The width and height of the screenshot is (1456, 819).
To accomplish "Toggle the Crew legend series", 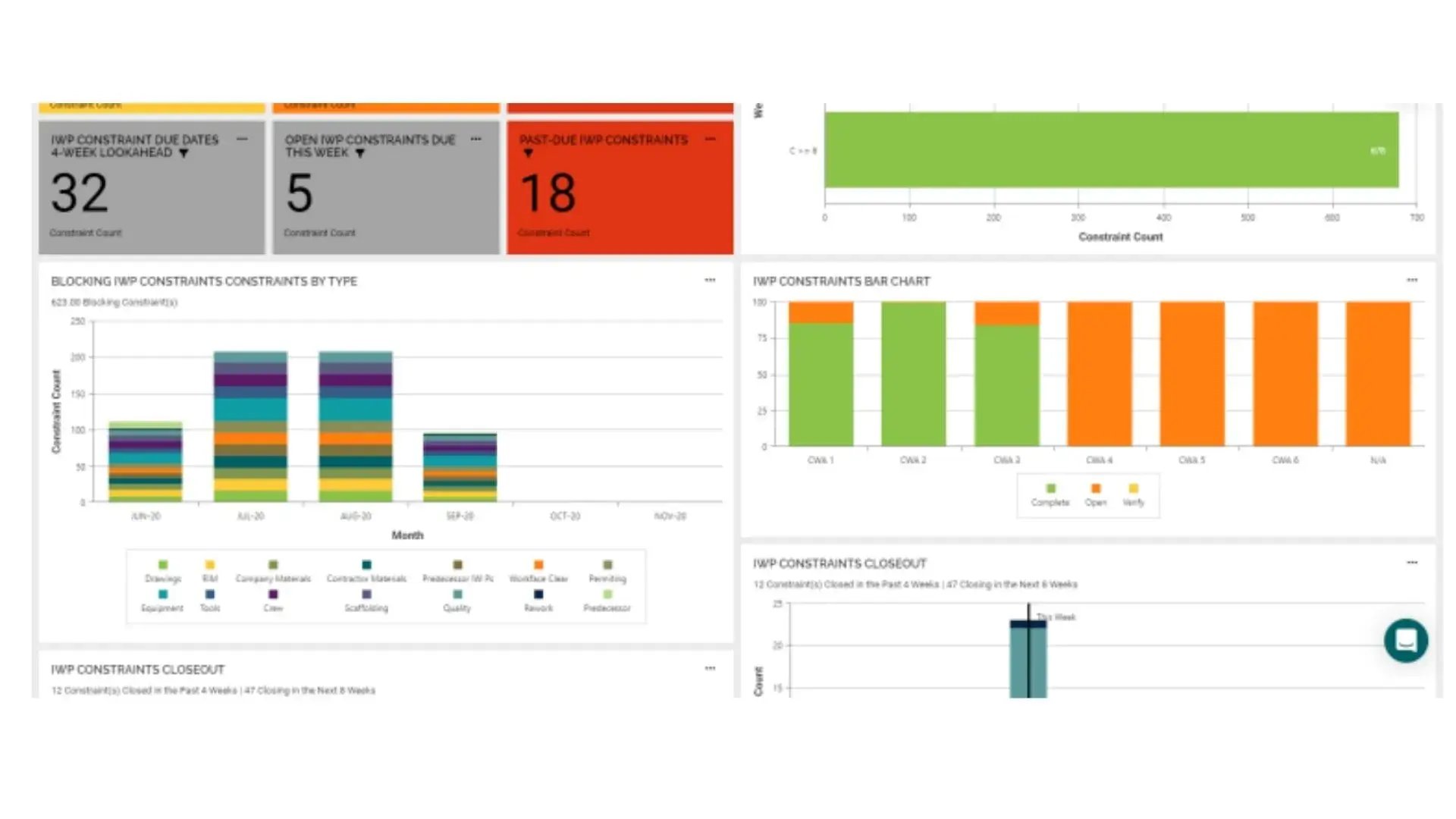I will tap(273, 601).
